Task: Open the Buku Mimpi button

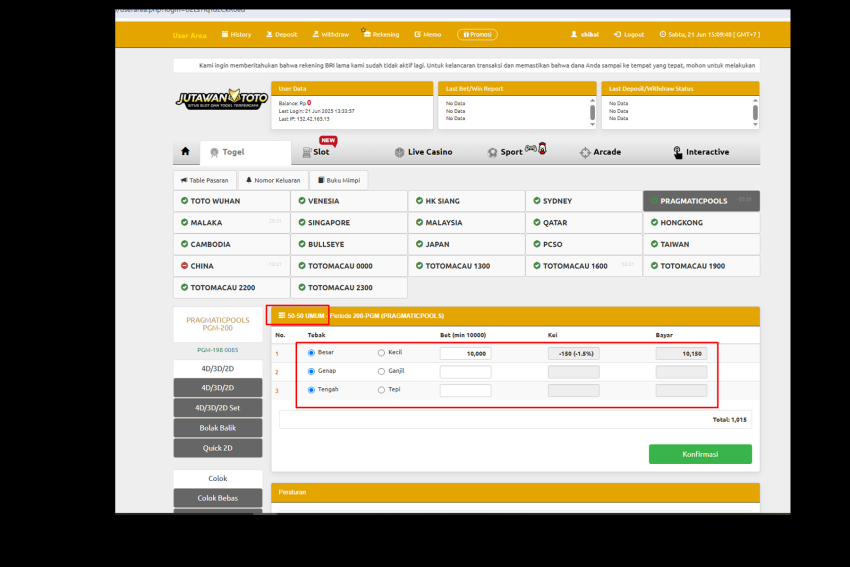Action: pyautogui.click(x=338, y=180)
